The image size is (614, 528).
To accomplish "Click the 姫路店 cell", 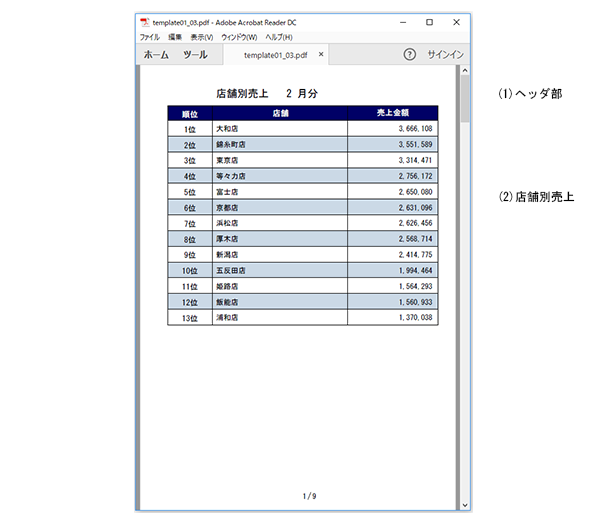I will pos(280,286).
